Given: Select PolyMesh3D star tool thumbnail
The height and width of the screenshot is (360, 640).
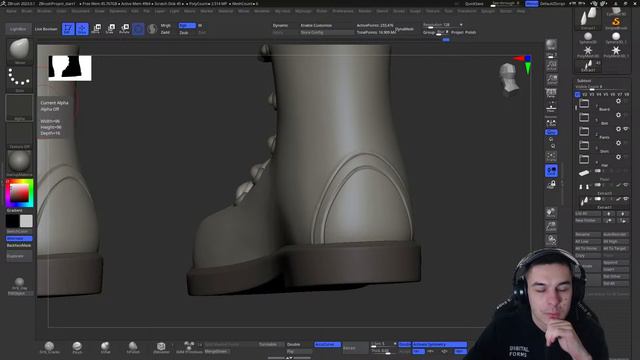Looking at the screenshot, I should [588, 52].
